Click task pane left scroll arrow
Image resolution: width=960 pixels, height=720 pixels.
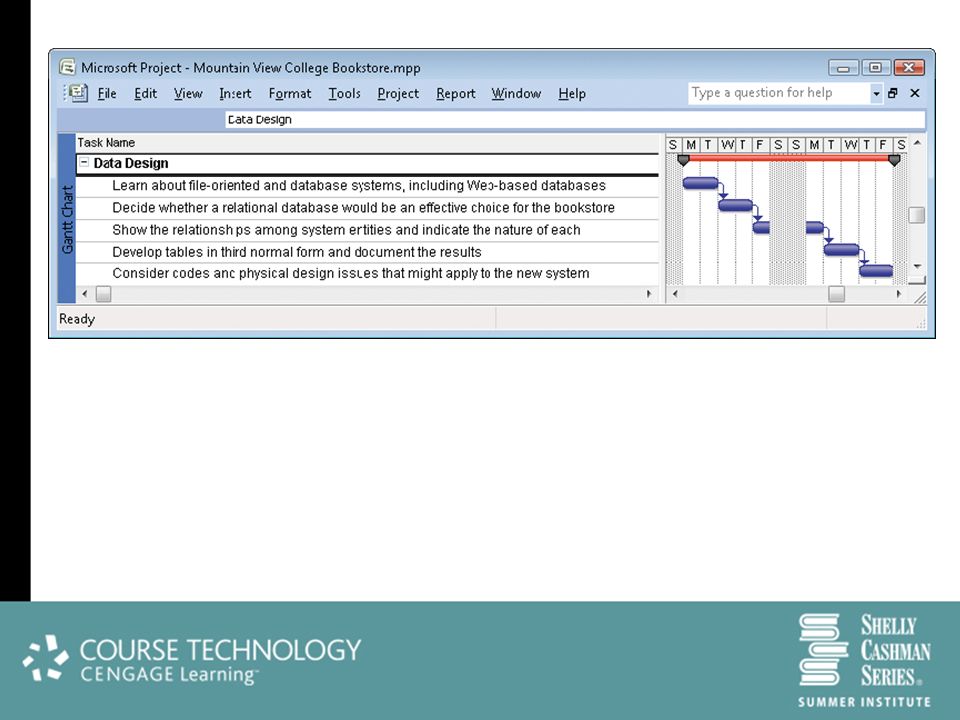pos(84,294)
